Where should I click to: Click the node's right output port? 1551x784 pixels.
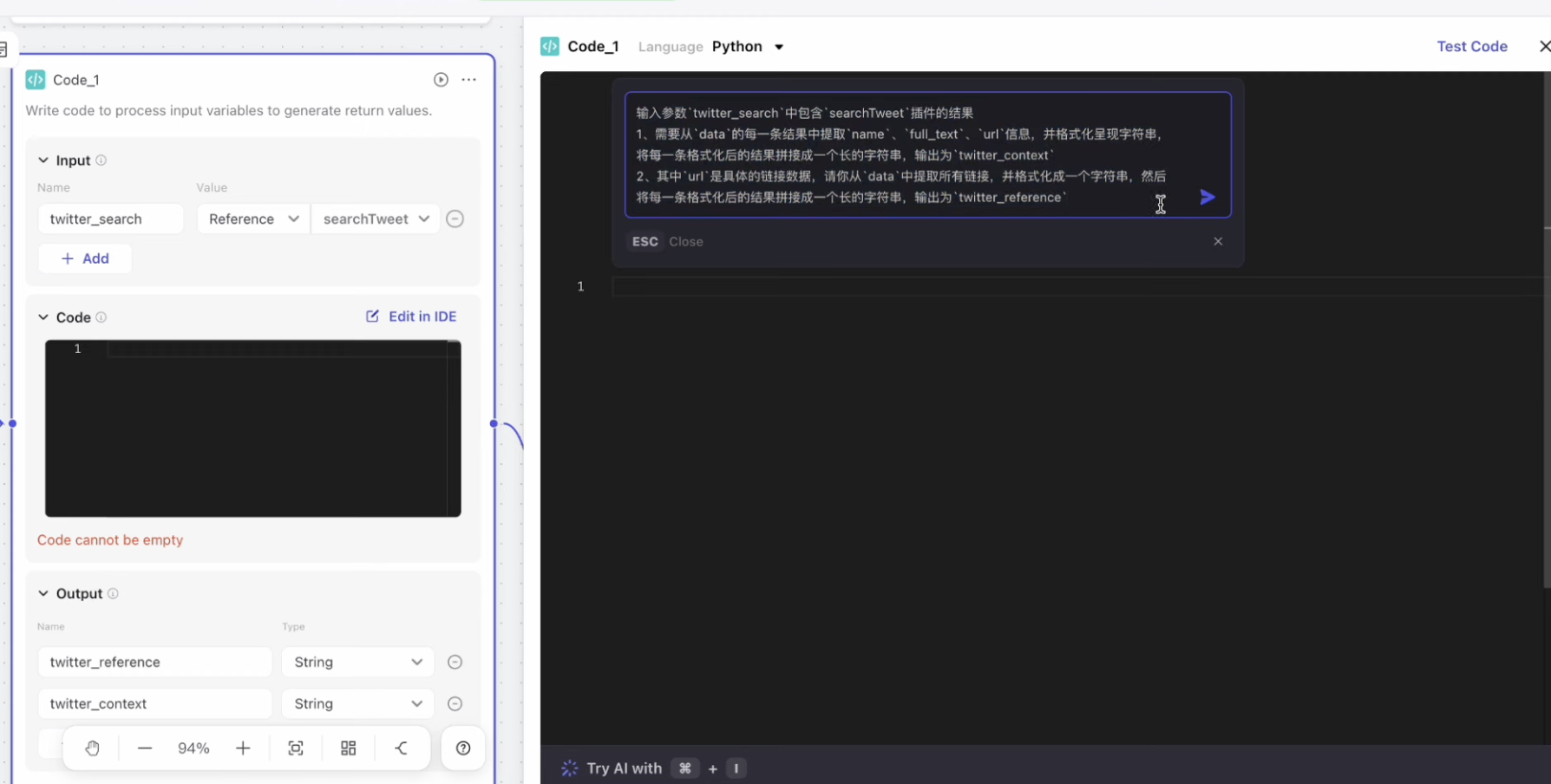494,424
